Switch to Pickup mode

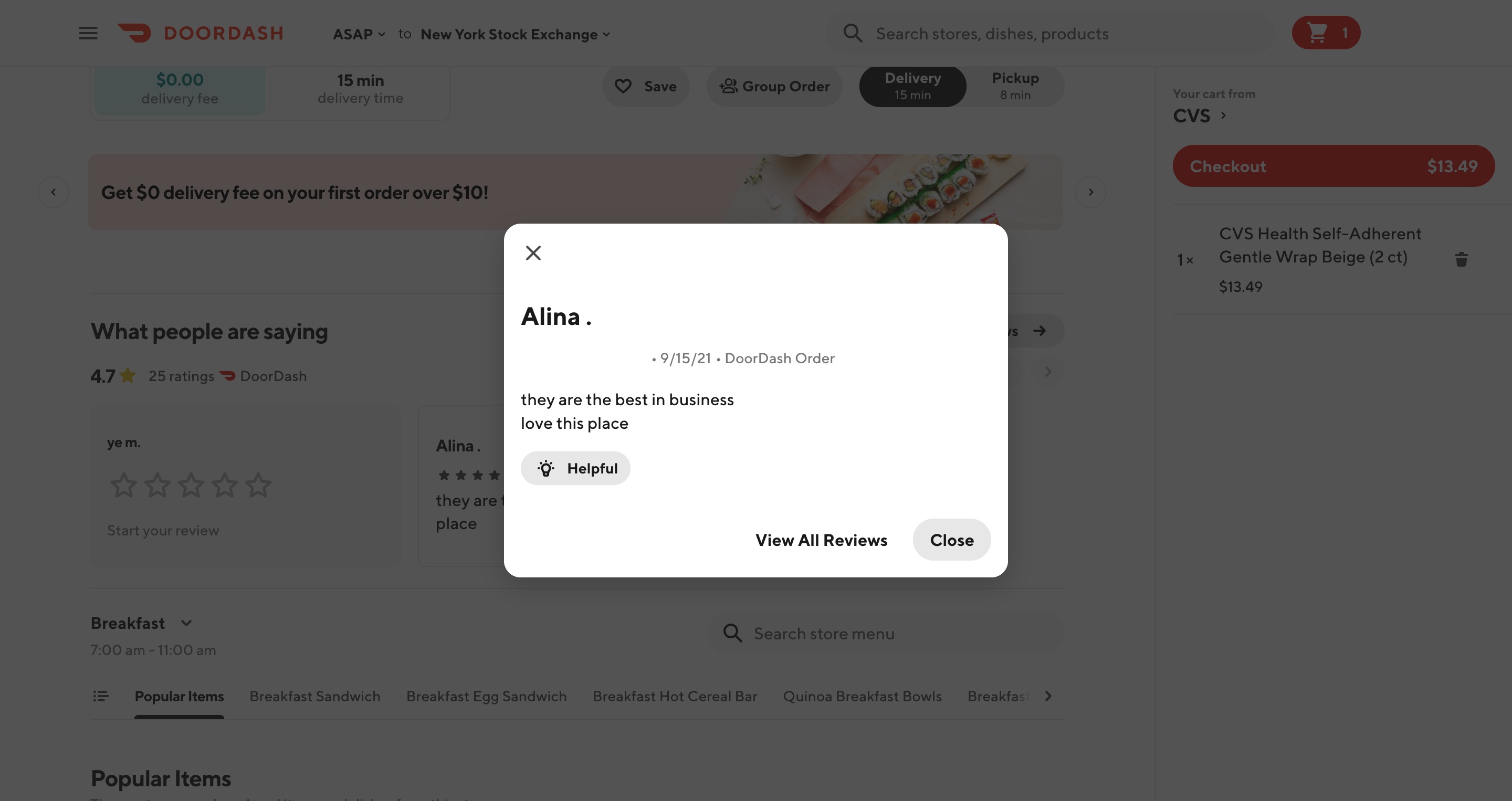pyautogui.click(x=1015, y=86)
